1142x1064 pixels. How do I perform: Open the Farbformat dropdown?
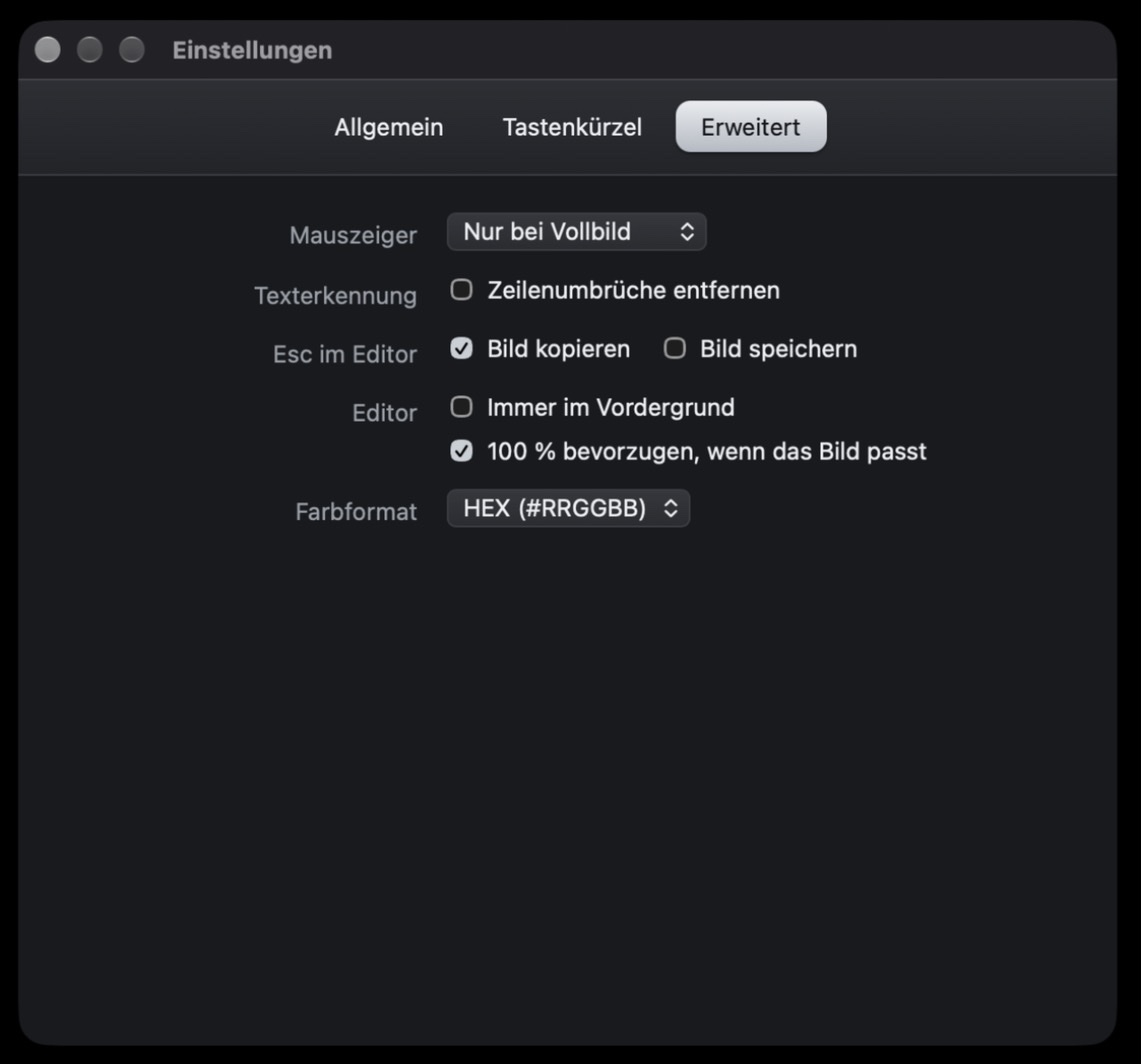click(568, 508)
